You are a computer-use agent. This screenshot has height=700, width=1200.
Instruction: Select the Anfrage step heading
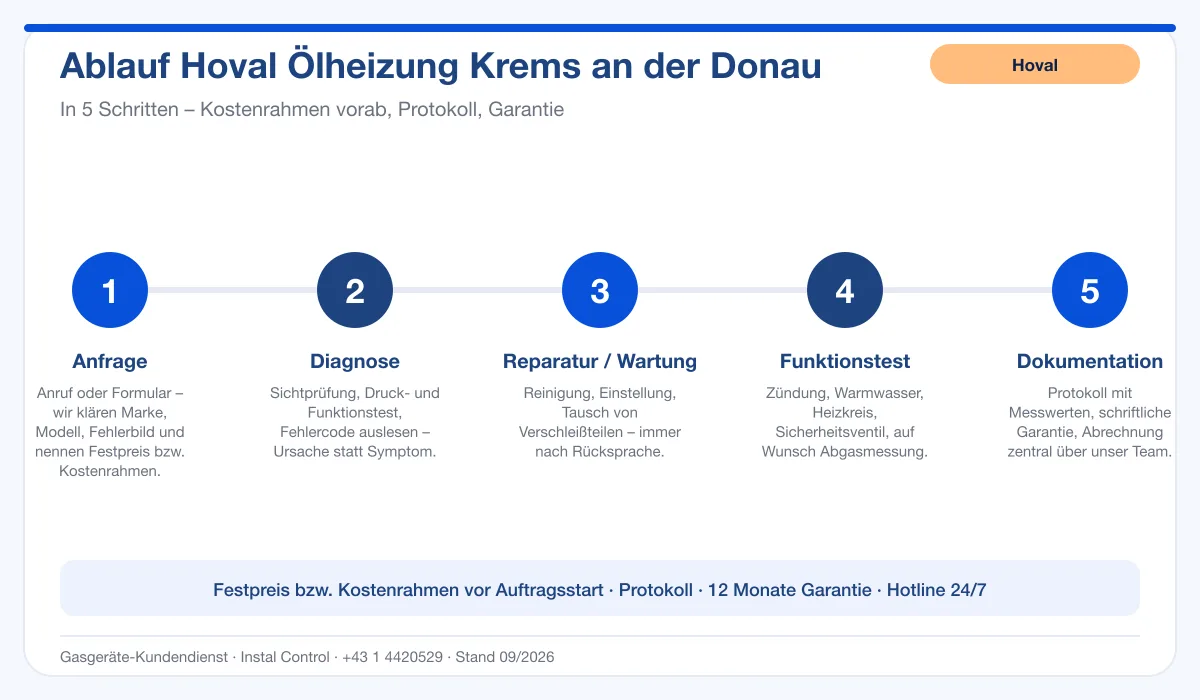[110, 361]
